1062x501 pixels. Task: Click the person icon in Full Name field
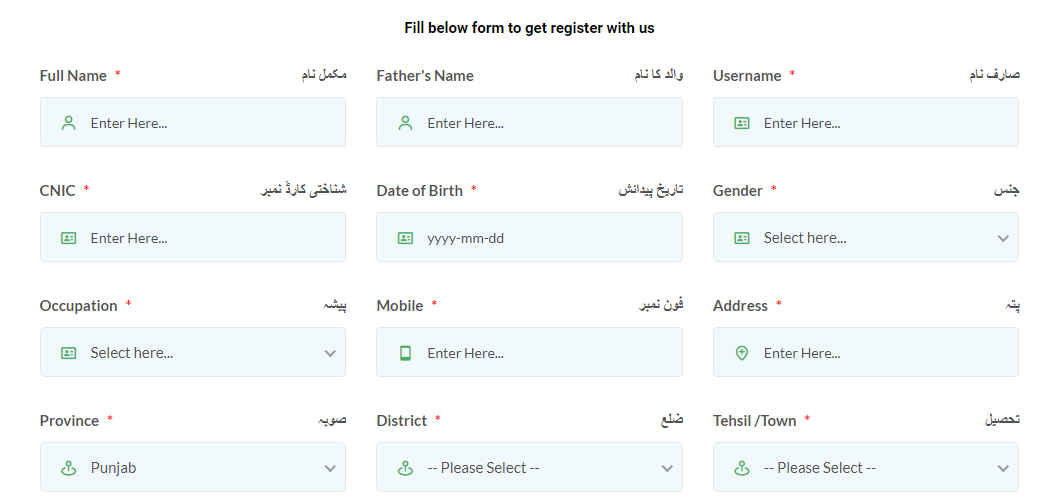click(x=68, y=123)
